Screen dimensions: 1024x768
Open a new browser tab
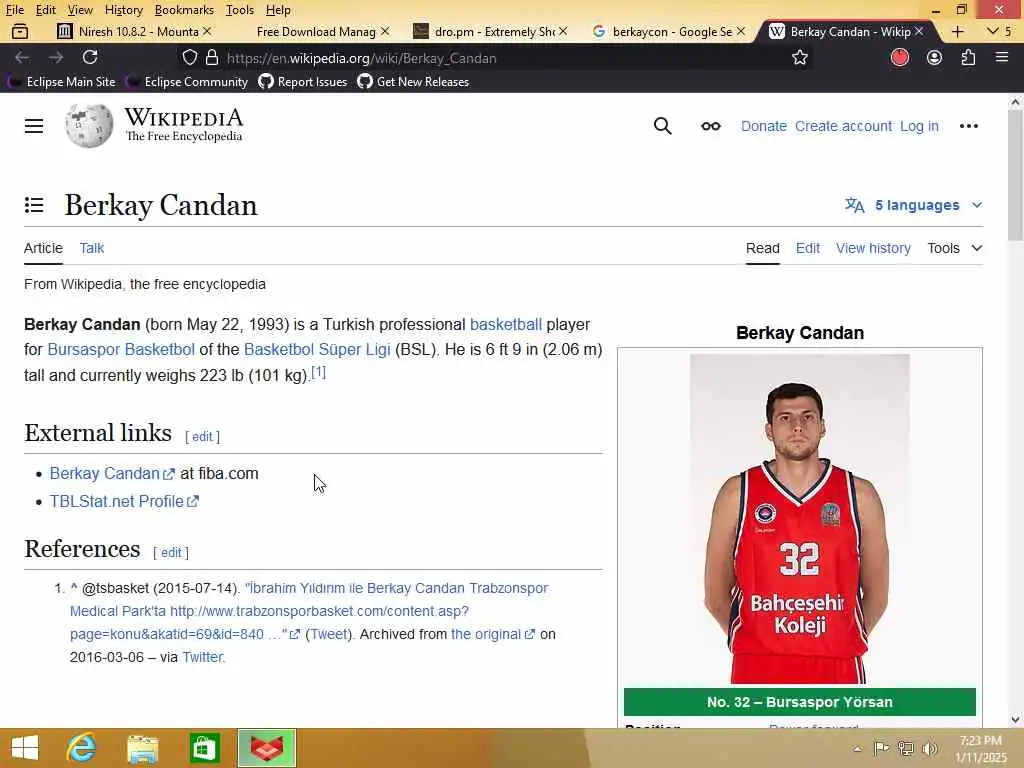(957, 31)
